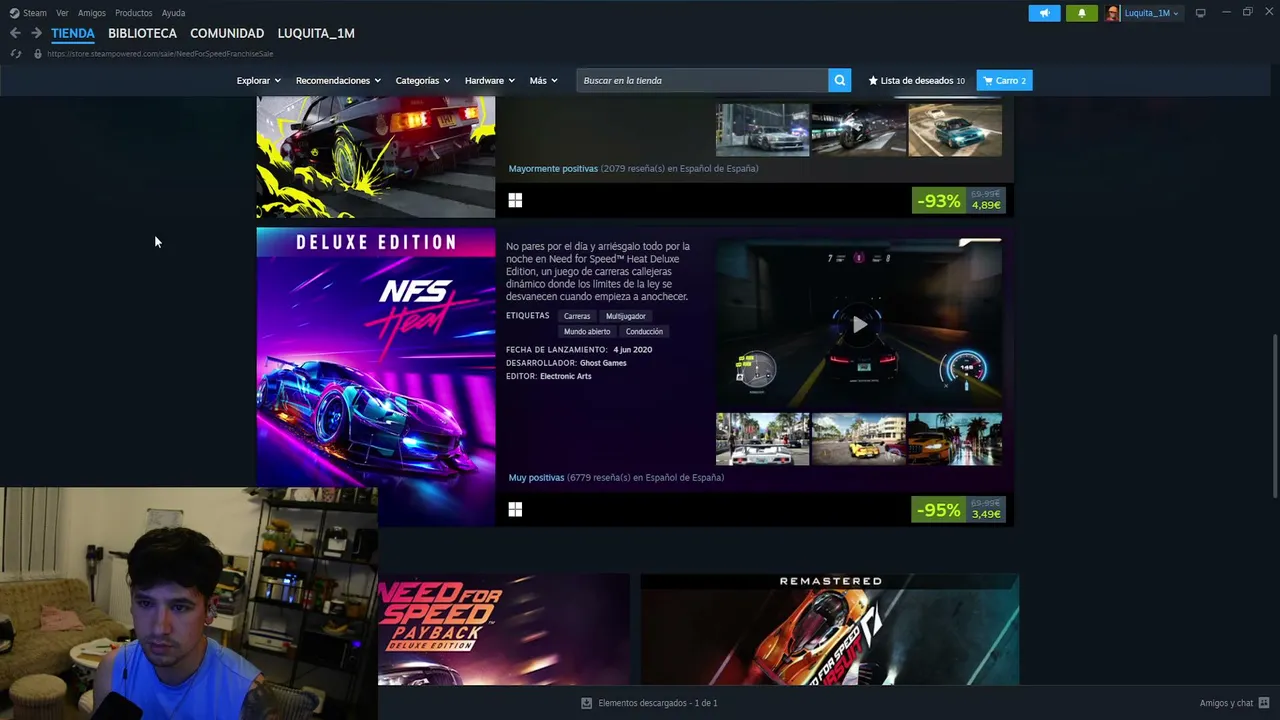The width and height of the screenshot is (1280, 720).
Task: Expand the Categorías dropdown
Action: (422, 80)
